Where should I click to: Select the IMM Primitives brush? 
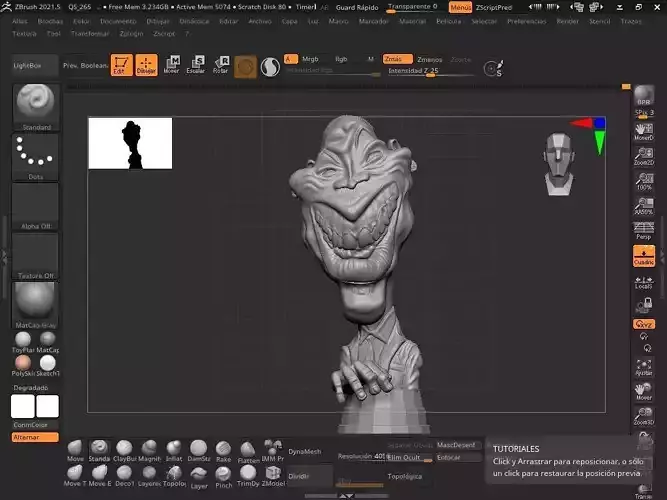point(273,451)
